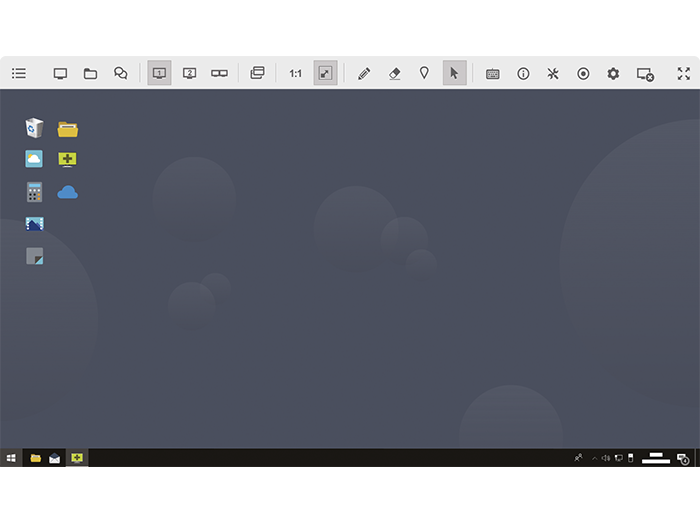The height and width of the screenshot is (523, 700).
Task: Click the stacked windows icon in toolbar
Action: pos(257,73)
